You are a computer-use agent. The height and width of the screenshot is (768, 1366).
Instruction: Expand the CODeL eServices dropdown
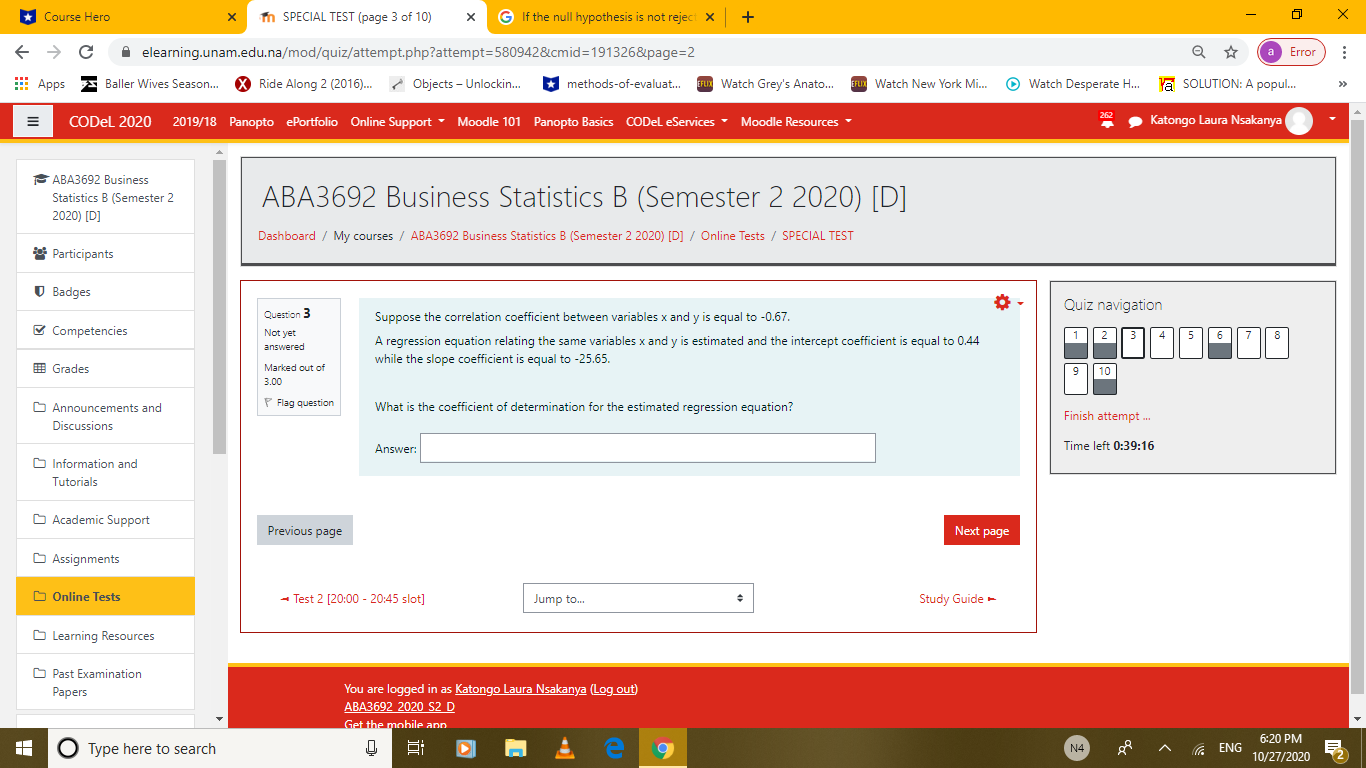[x=677, y=122]
